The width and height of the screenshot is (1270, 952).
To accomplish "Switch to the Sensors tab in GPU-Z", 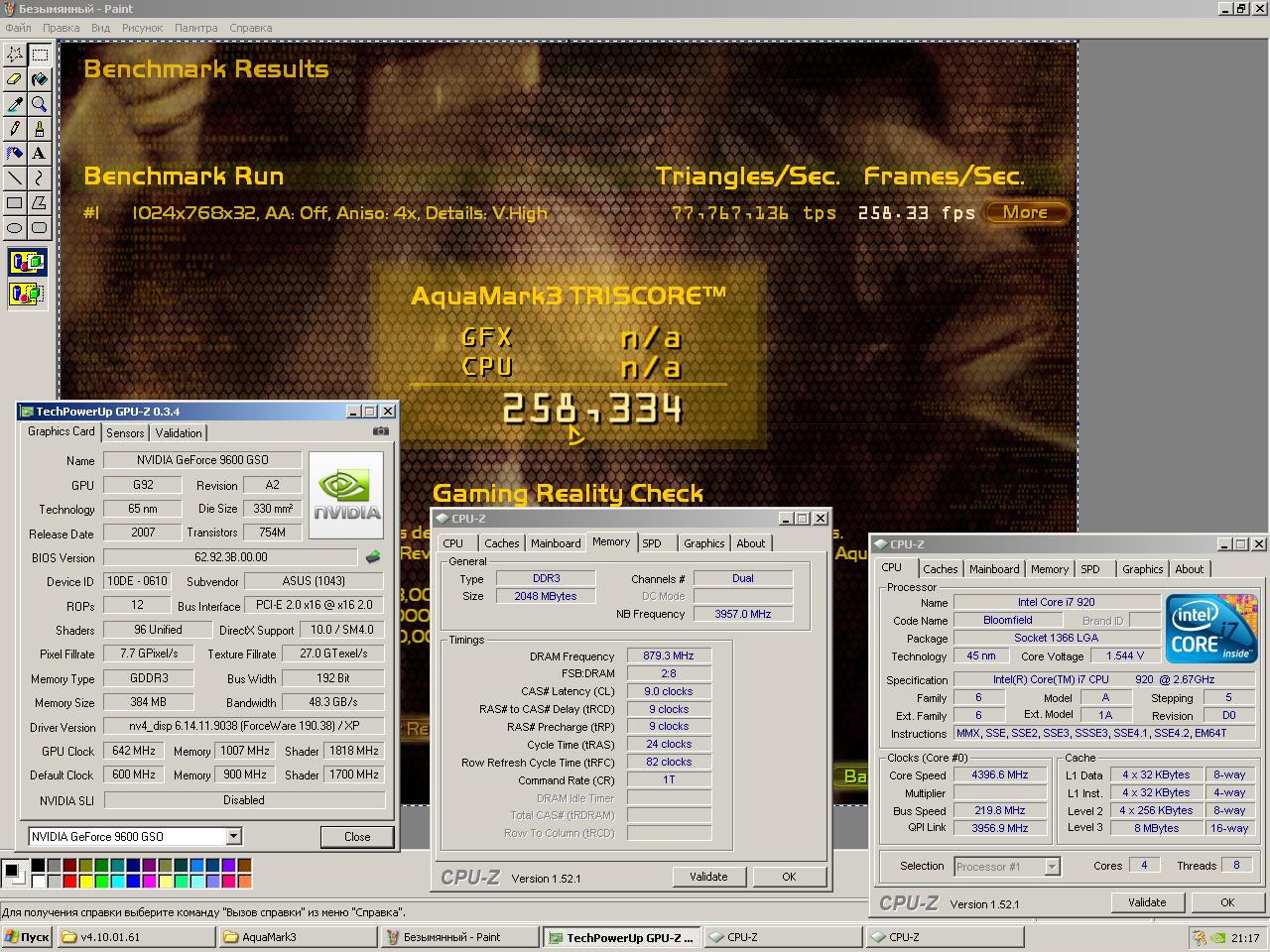I will click(x=125, y=433).
